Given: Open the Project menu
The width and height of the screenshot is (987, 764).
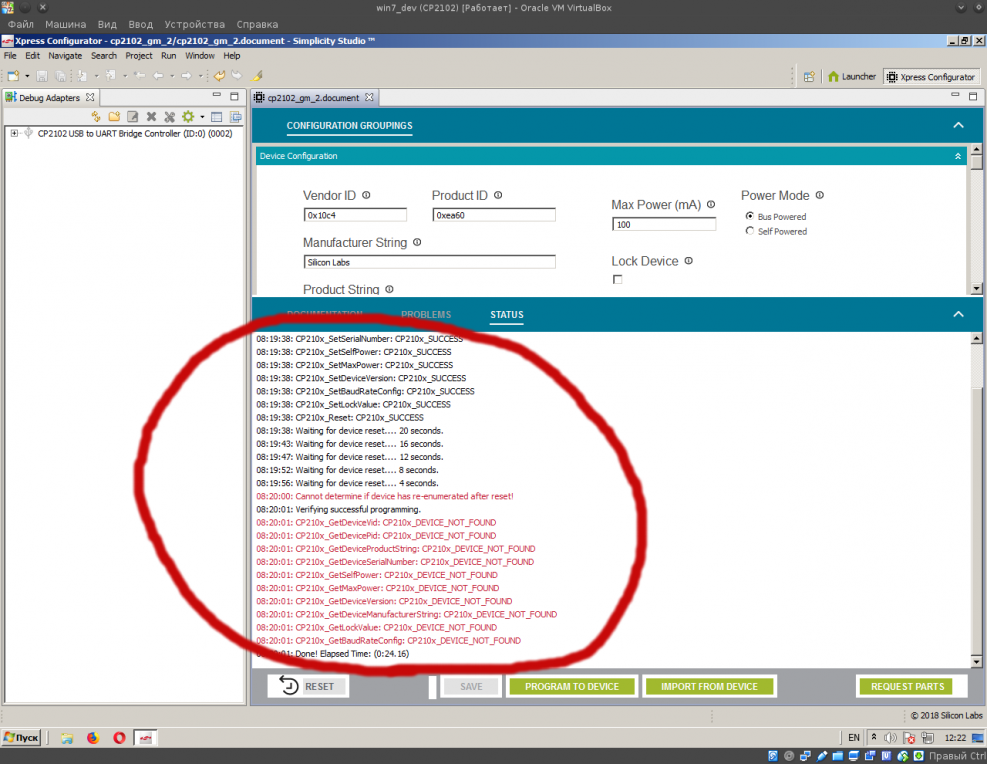Looking at the screenshot, I should point(139,56).
